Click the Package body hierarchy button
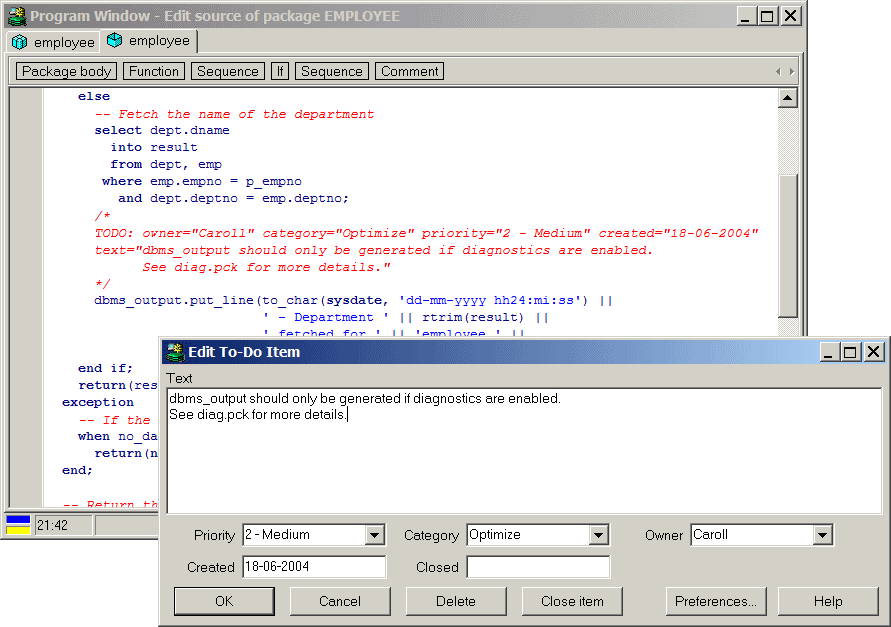 point(66,71)
